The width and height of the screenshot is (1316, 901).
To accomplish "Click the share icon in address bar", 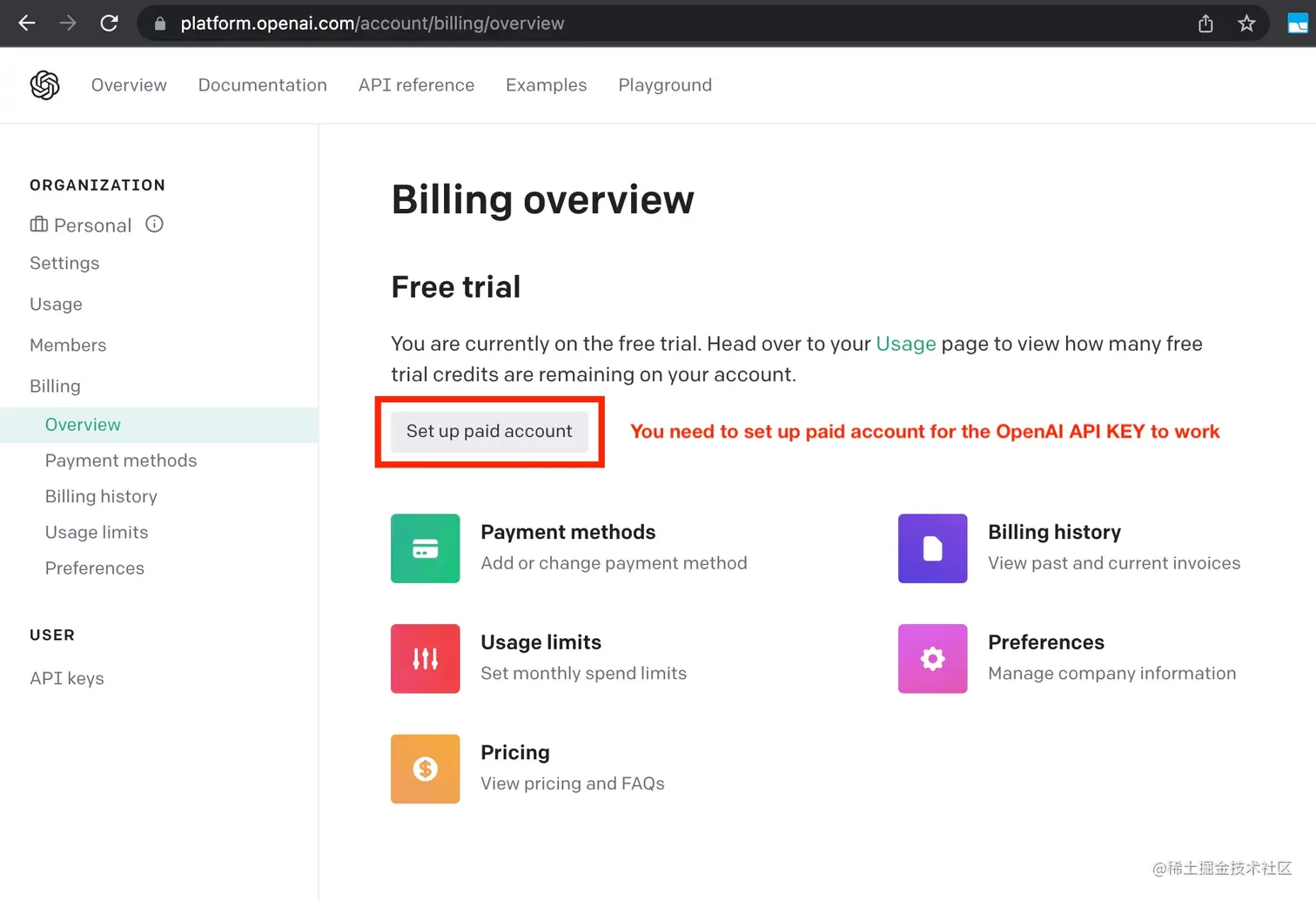I will [x=1205, y=24].
